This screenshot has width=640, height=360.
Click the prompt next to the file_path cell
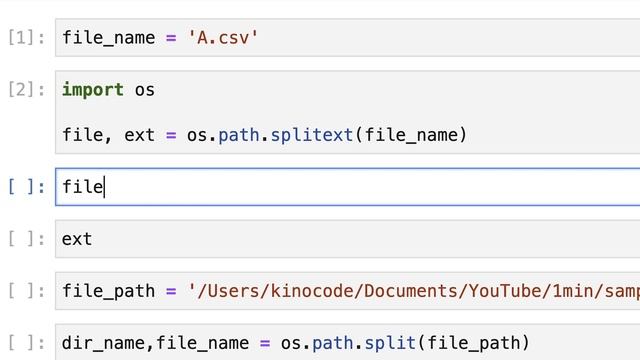tap(27, 291)
